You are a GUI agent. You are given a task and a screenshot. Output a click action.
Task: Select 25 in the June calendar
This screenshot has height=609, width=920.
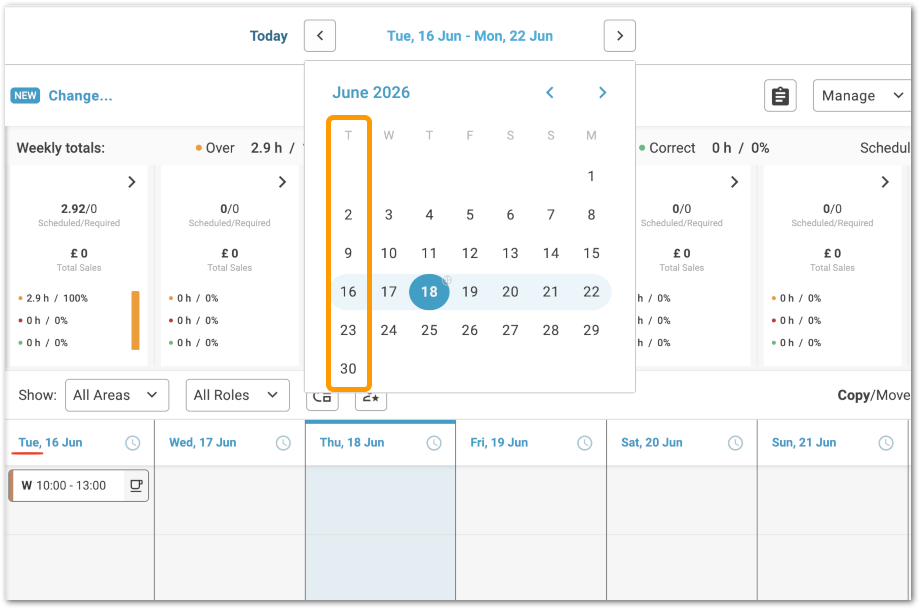click(429, 330)
